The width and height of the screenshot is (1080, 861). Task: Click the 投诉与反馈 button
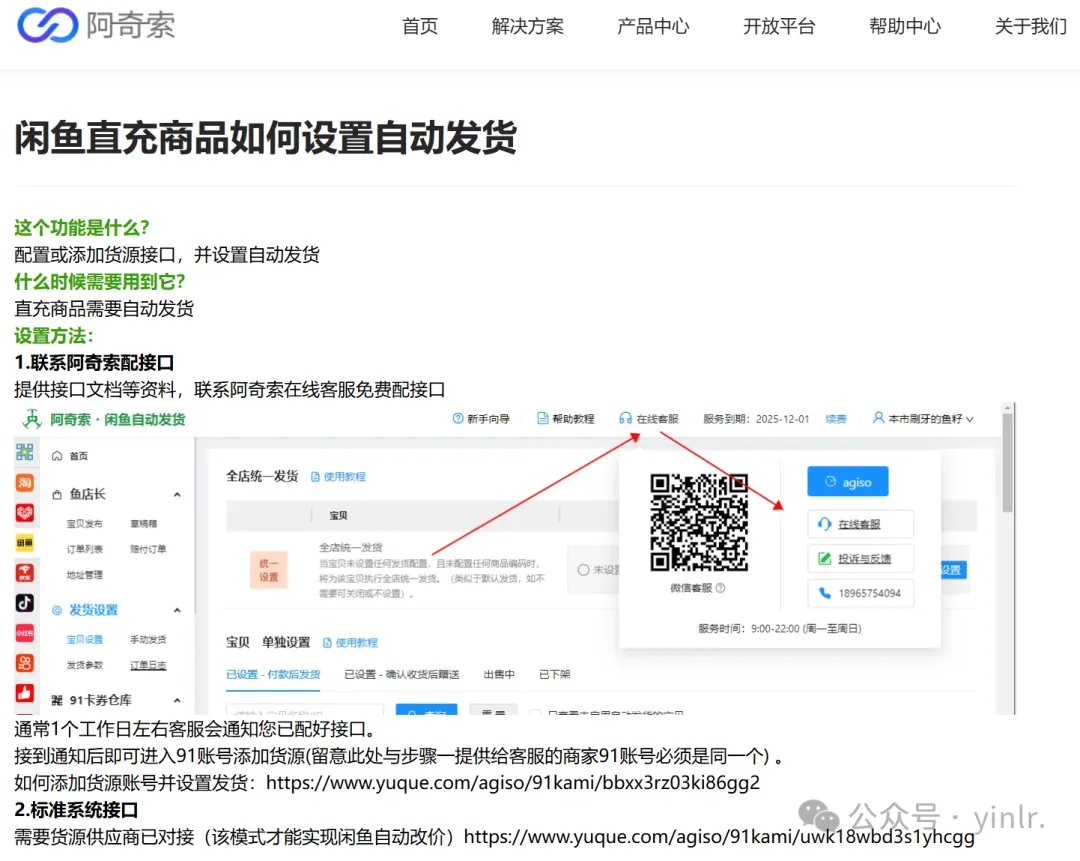click(860, 559)
